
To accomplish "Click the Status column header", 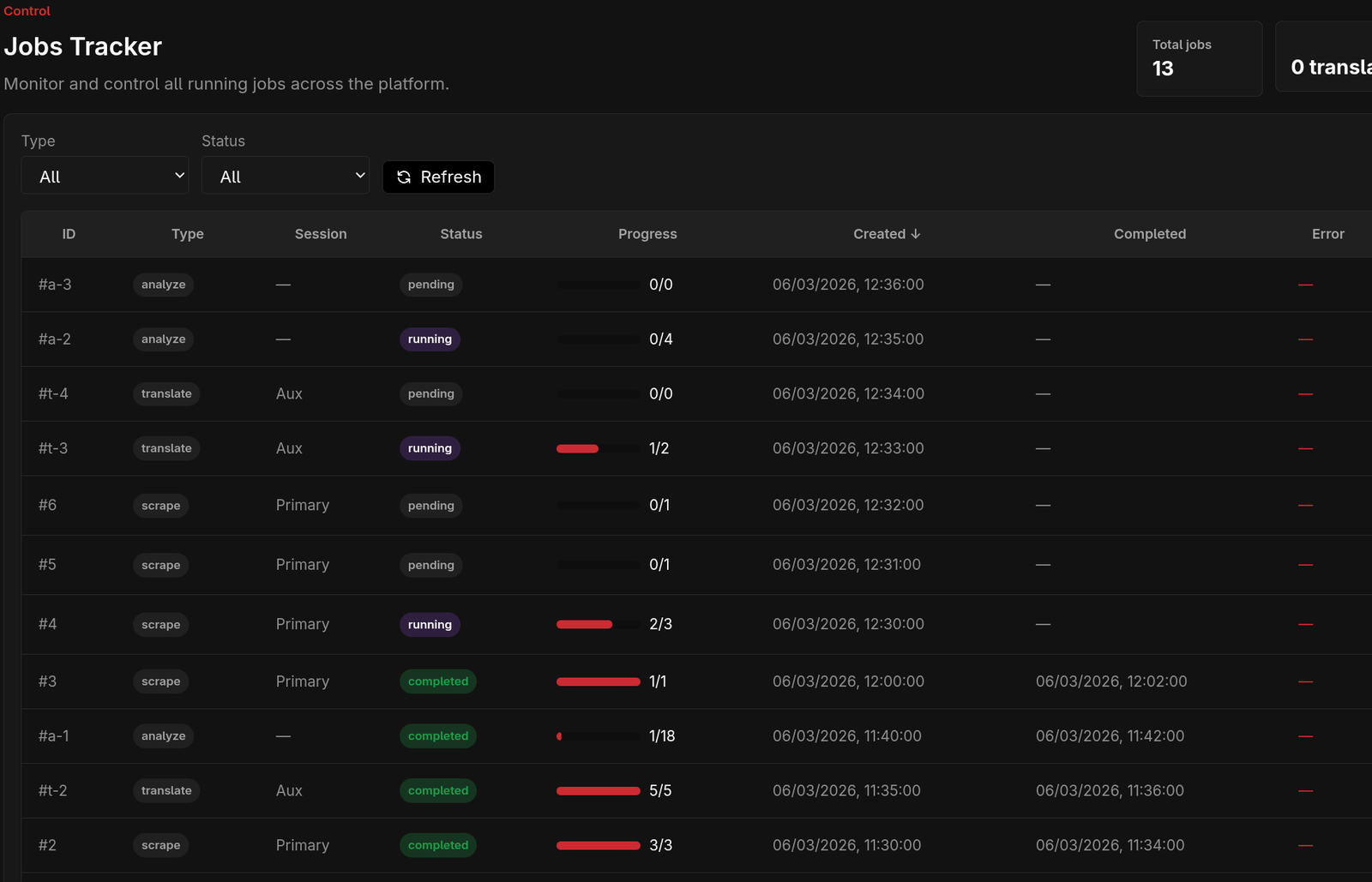I will 461,234.
